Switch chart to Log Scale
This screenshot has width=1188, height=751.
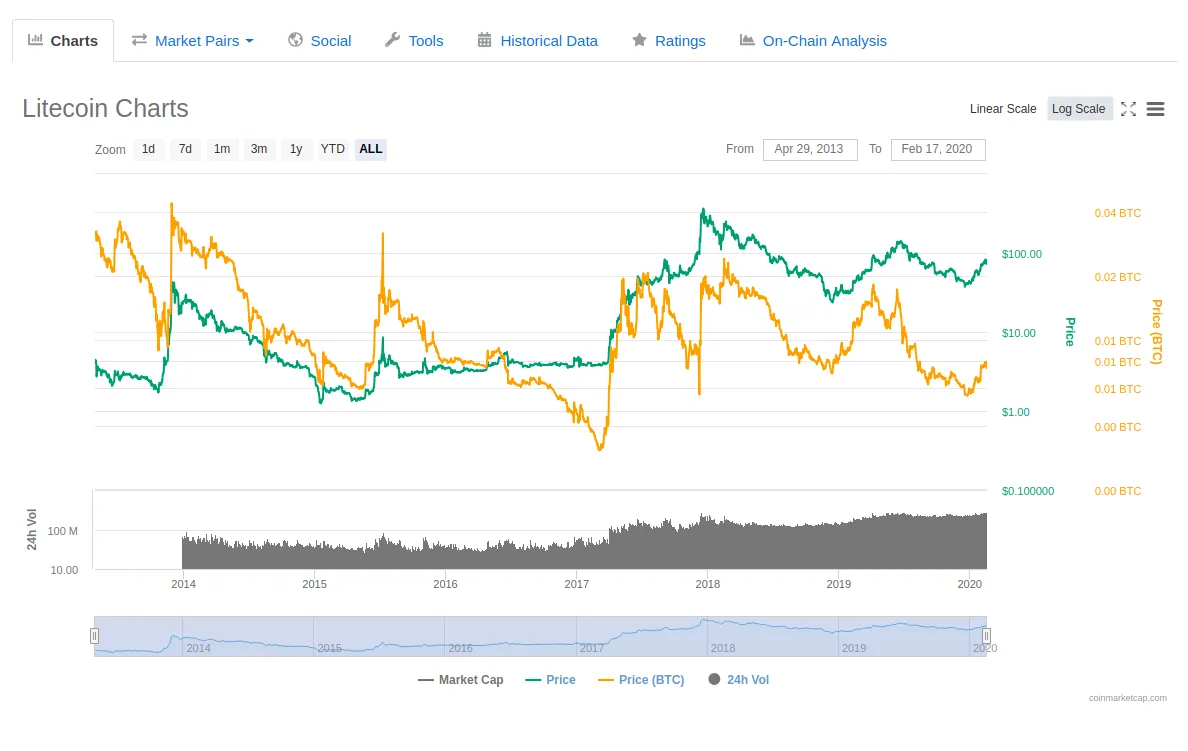(x=1079, y=109)
